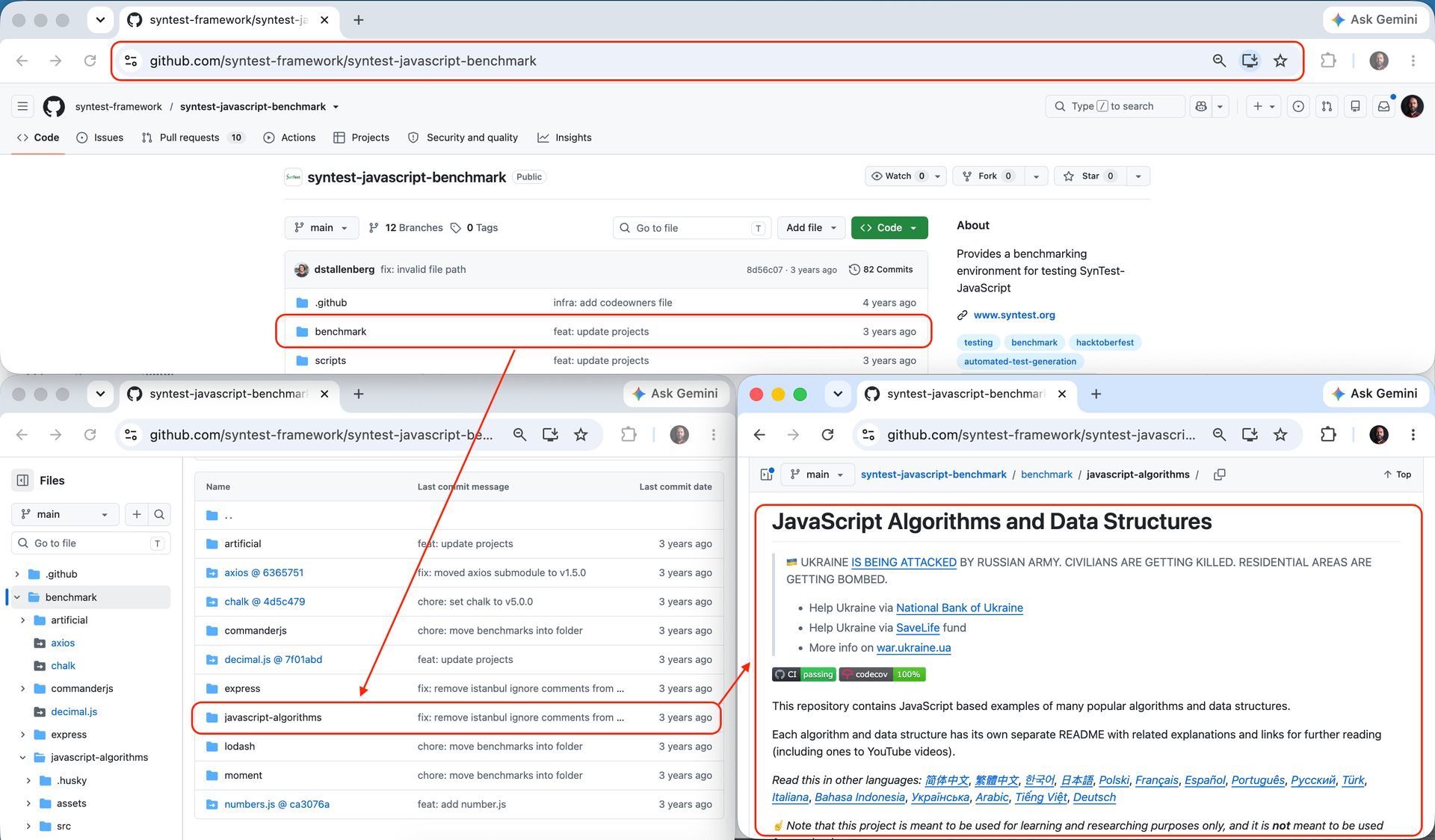This screenshot has width=1435, height=840.
Task: Click the type-to-search box in GitHub header
Action: (1115, 106)
